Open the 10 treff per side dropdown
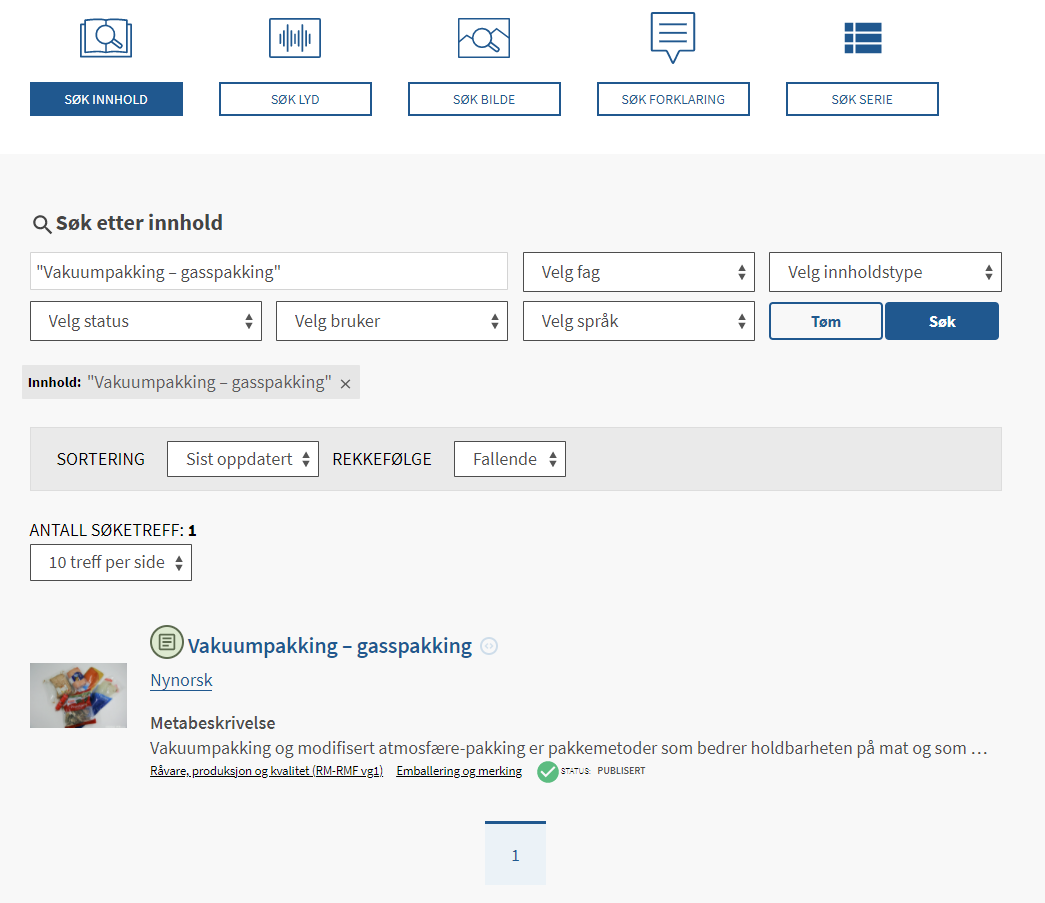The width and height of the screenshot is (1045, 903). tap(111, 562)
